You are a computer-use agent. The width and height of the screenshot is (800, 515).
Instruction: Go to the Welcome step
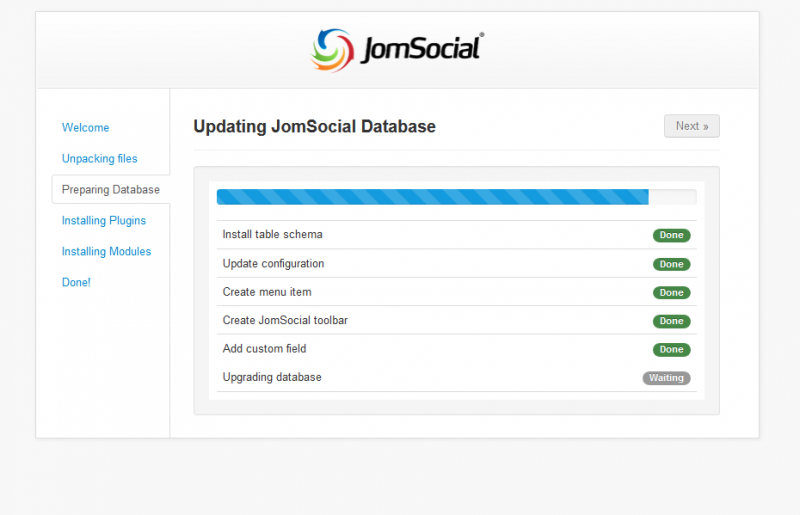[x=85, y=128]
